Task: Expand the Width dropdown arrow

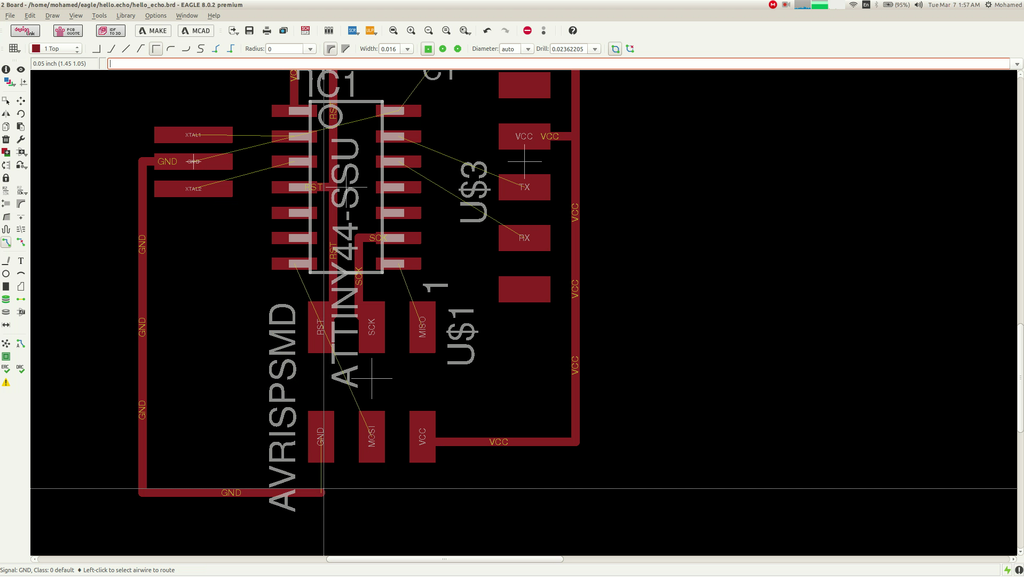Action: coord(408,49)
